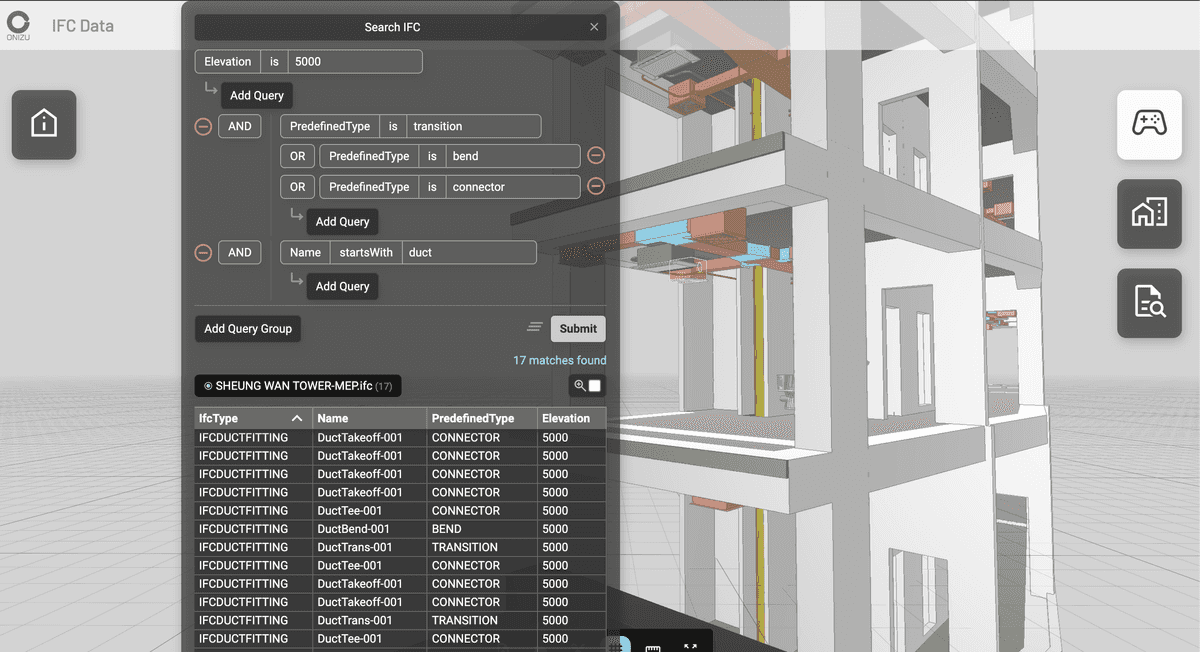Sort the table by IfcType column
Viewport: 1200px width, 652px height.
click(x=253, y=418)
